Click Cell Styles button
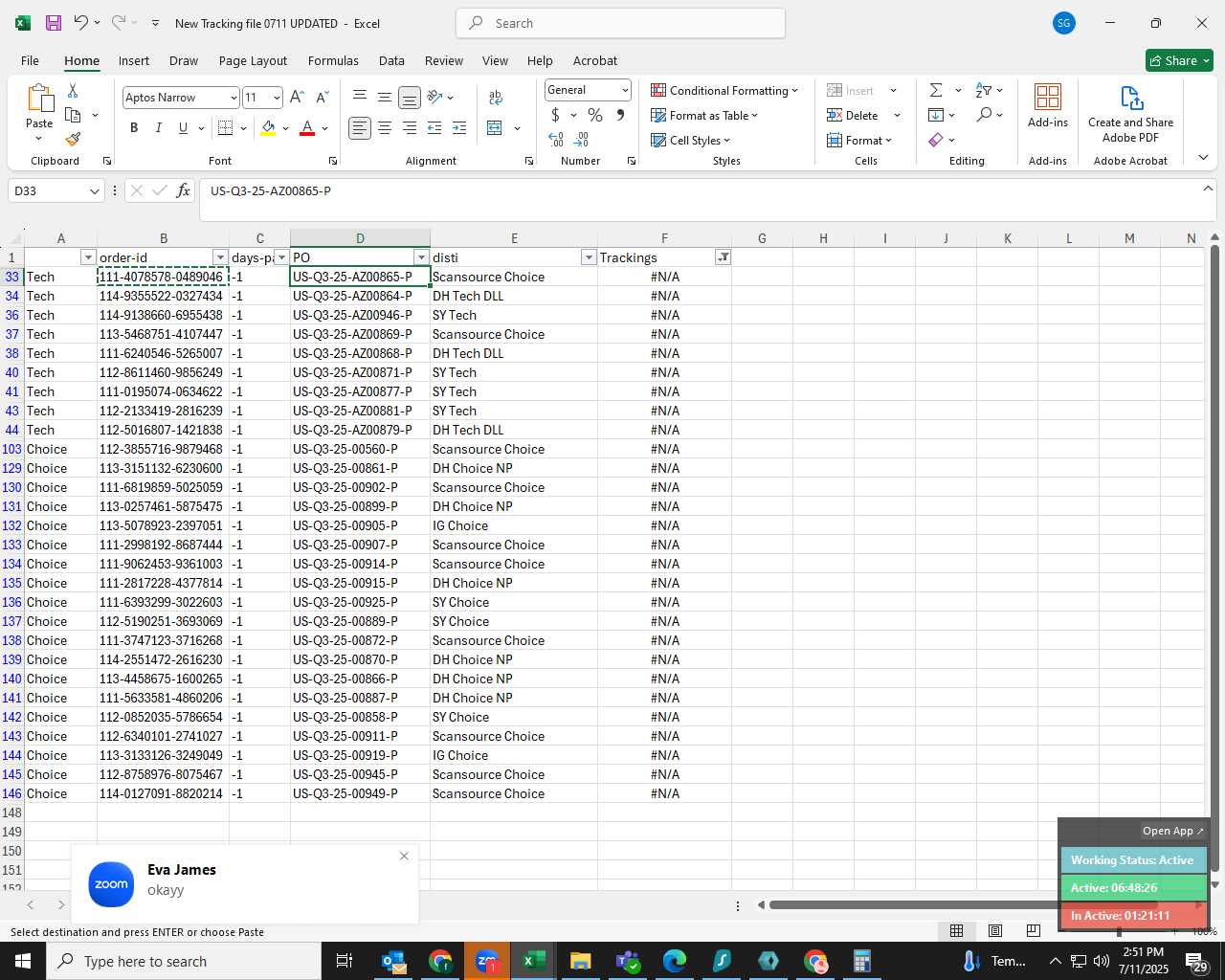The height and width of the screenshot is (980, 1225). (x=691, y=140)
